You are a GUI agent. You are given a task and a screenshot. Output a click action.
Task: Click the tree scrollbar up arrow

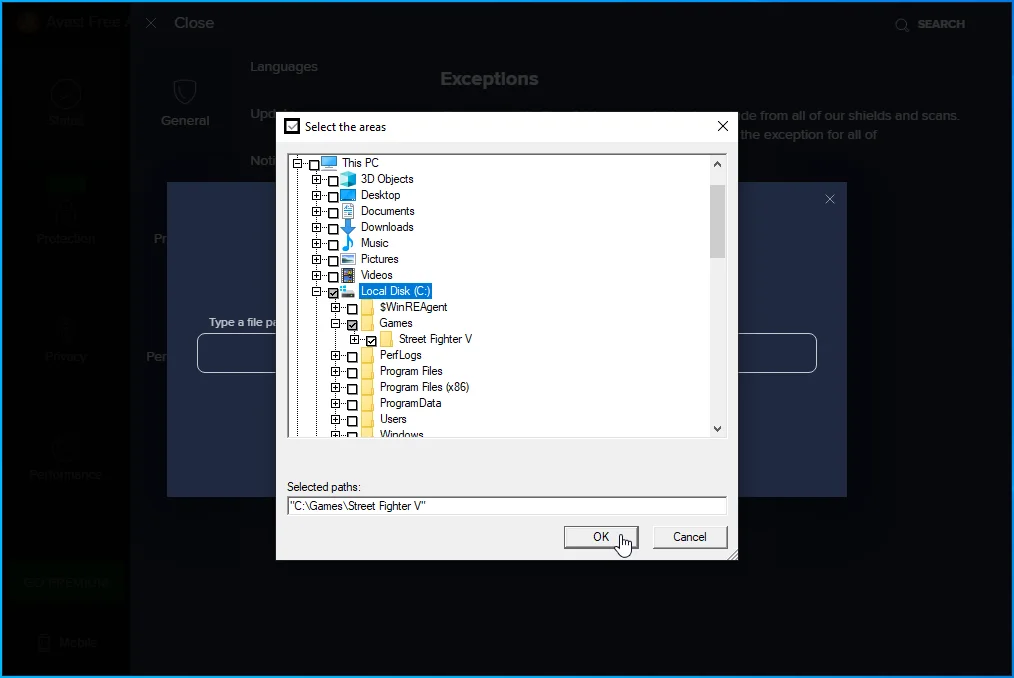[717, 164]
